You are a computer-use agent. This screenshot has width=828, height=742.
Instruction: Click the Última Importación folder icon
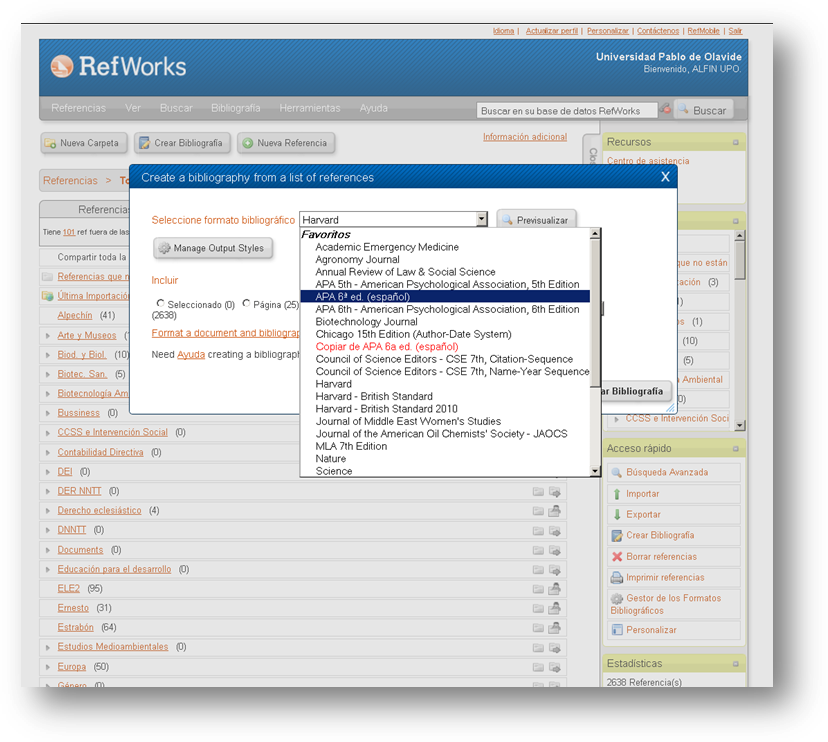(x=48, y=296)
